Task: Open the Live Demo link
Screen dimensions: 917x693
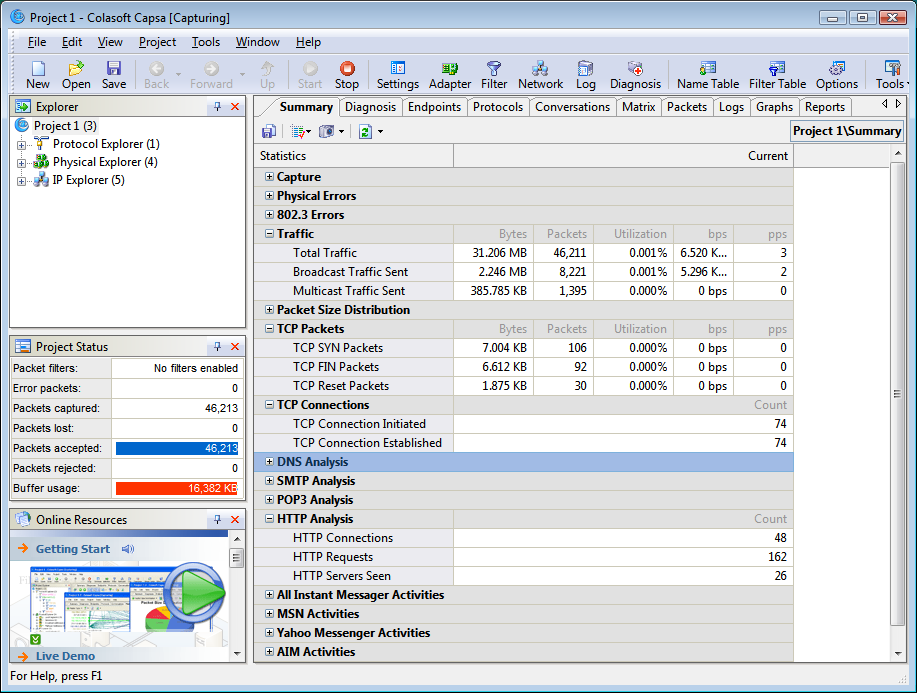Action: click(x=65, y=656)
